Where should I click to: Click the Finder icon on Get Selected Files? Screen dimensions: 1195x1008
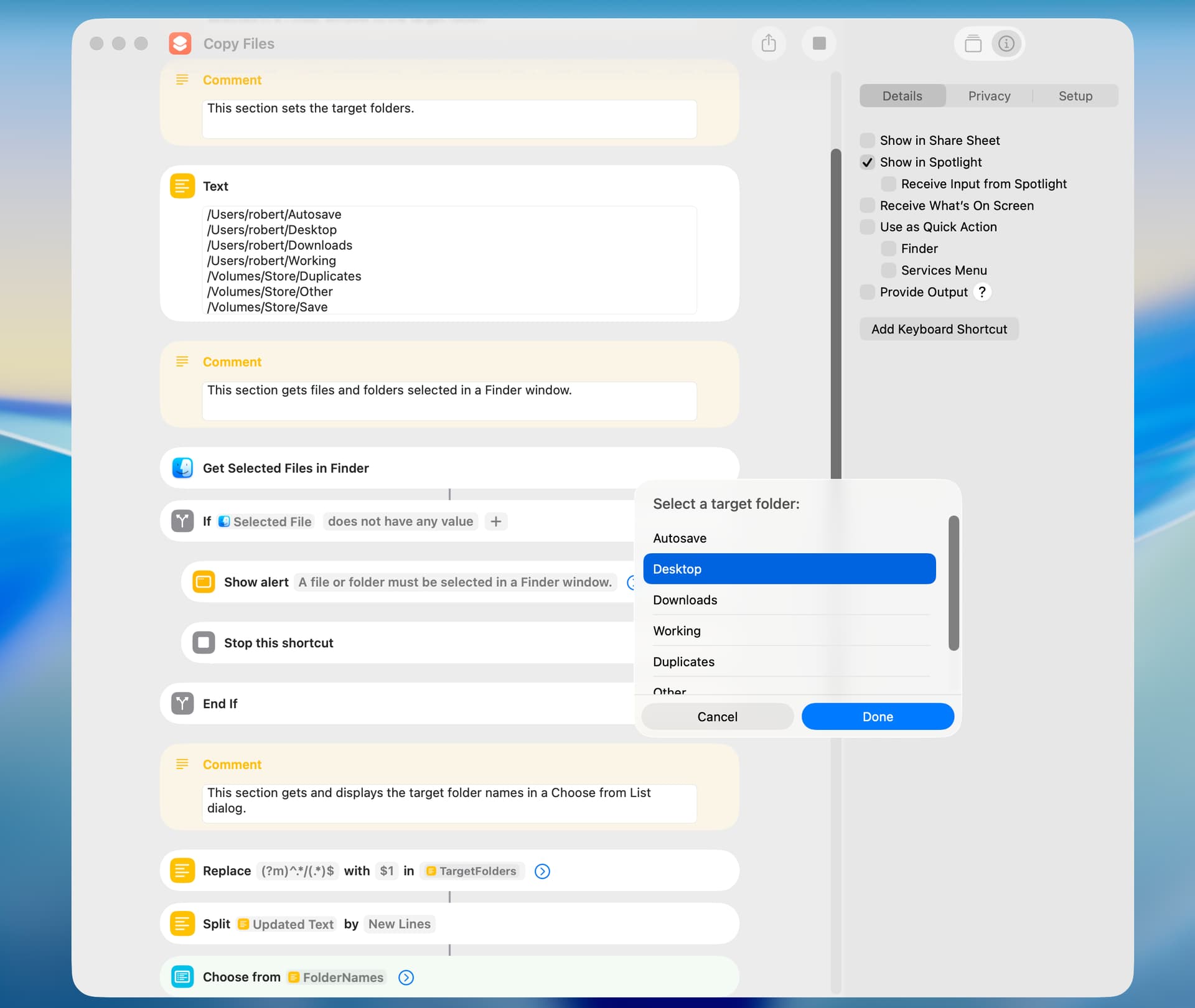182,468
